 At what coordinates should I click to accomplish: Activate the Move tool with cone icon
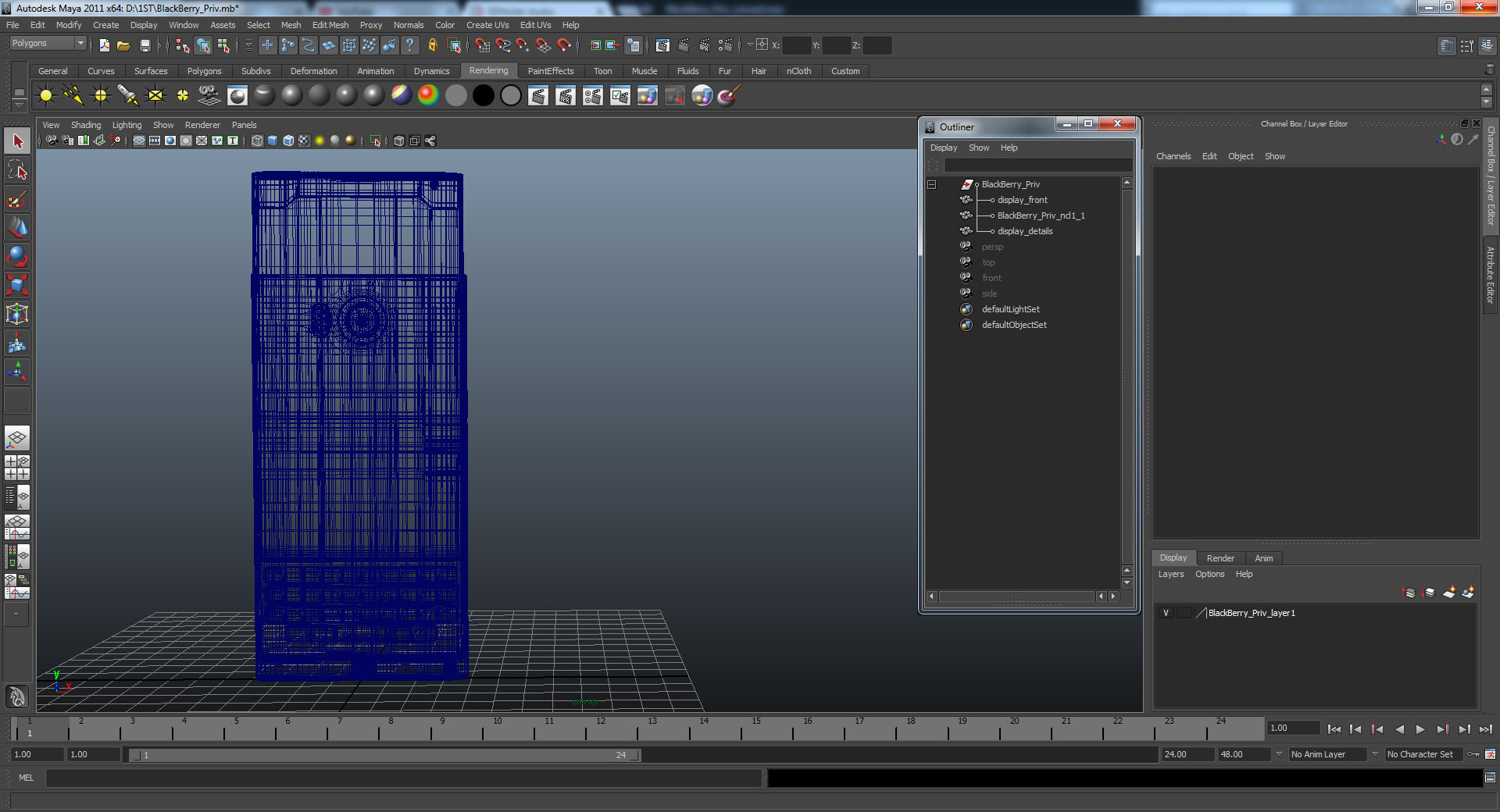pyautogui.click(x=17, y=228)
